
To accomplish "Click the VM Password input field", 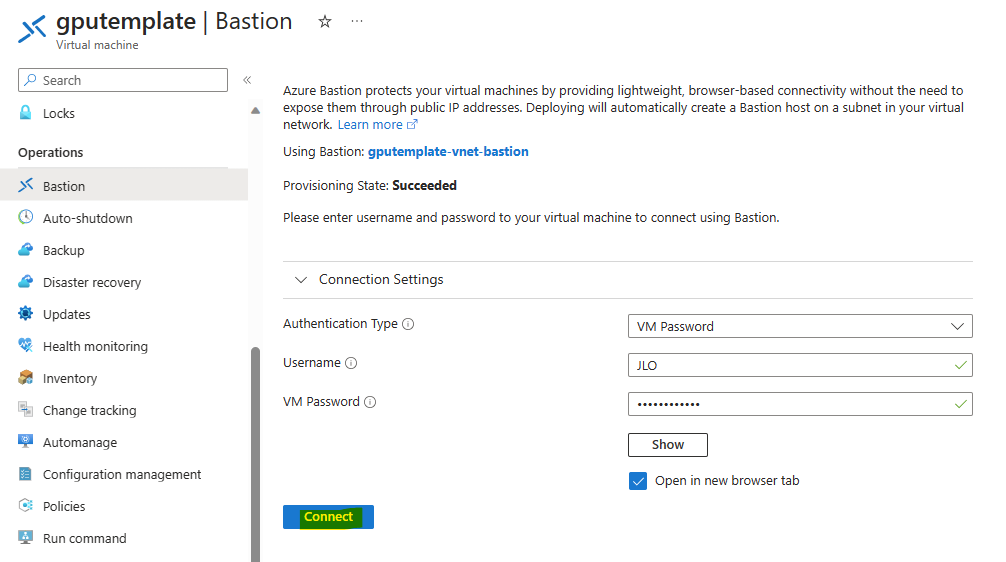I will pos(800,404).
